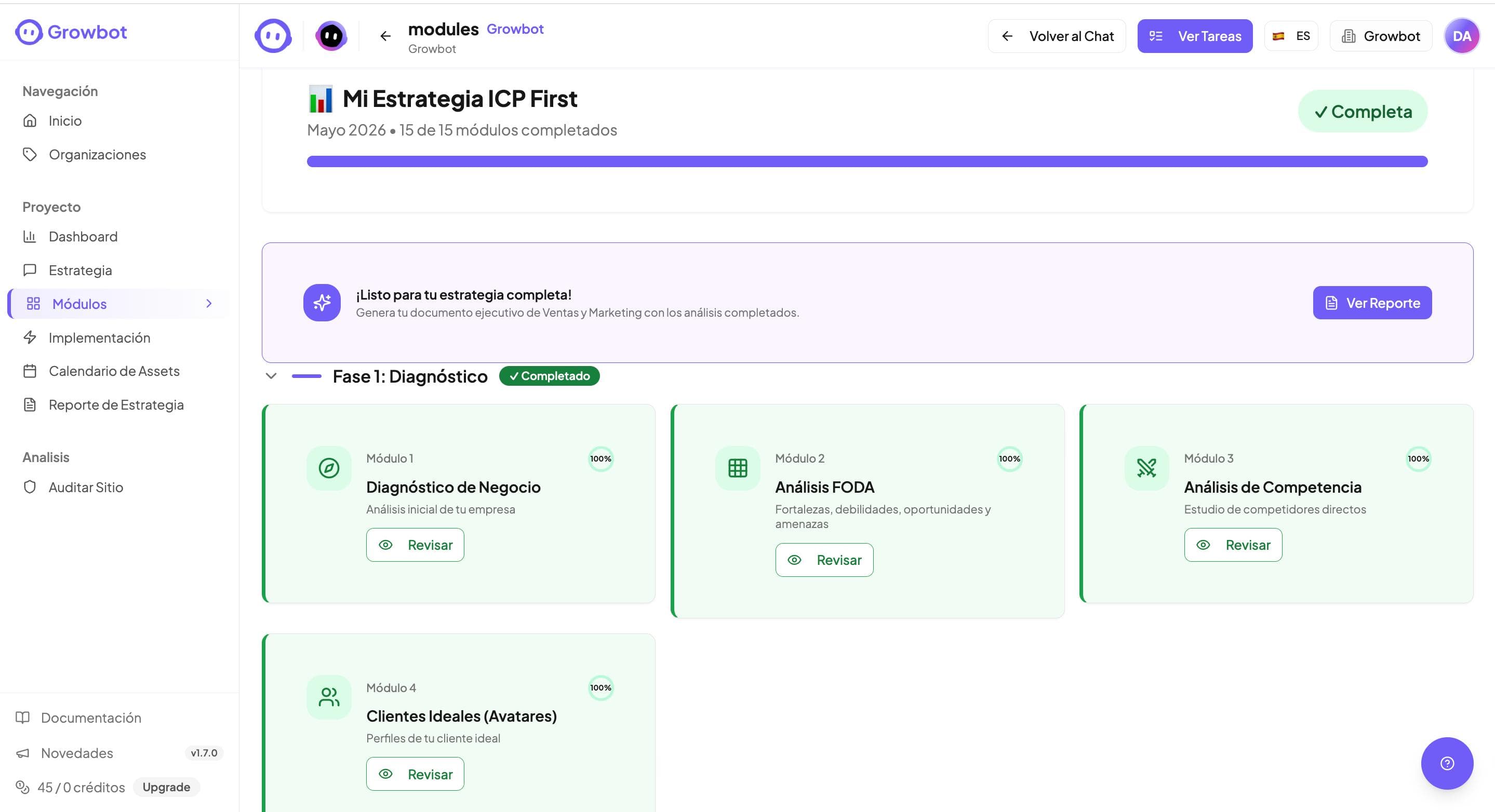
Task: Expand the Módulos sidebar chevron
Action: click(209, 303)
